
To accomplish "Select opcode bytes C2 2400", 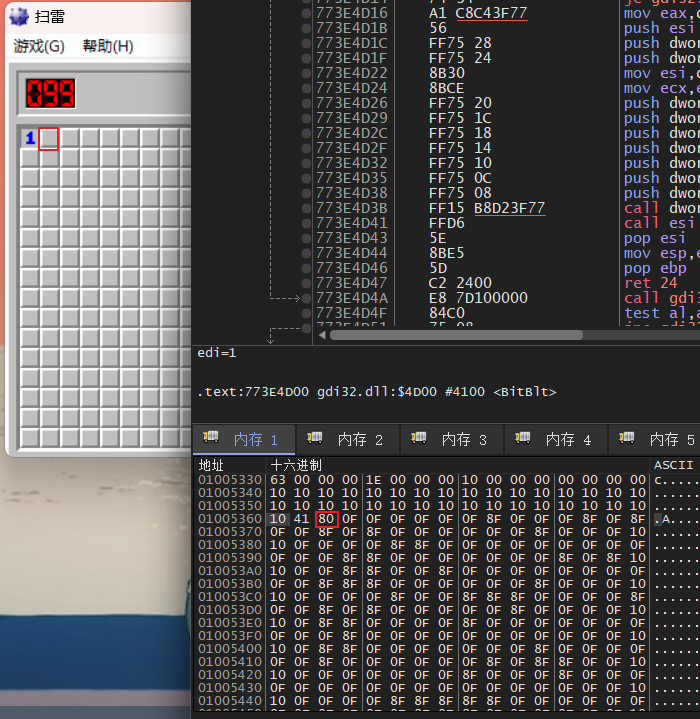I will [x=460, y=283].
